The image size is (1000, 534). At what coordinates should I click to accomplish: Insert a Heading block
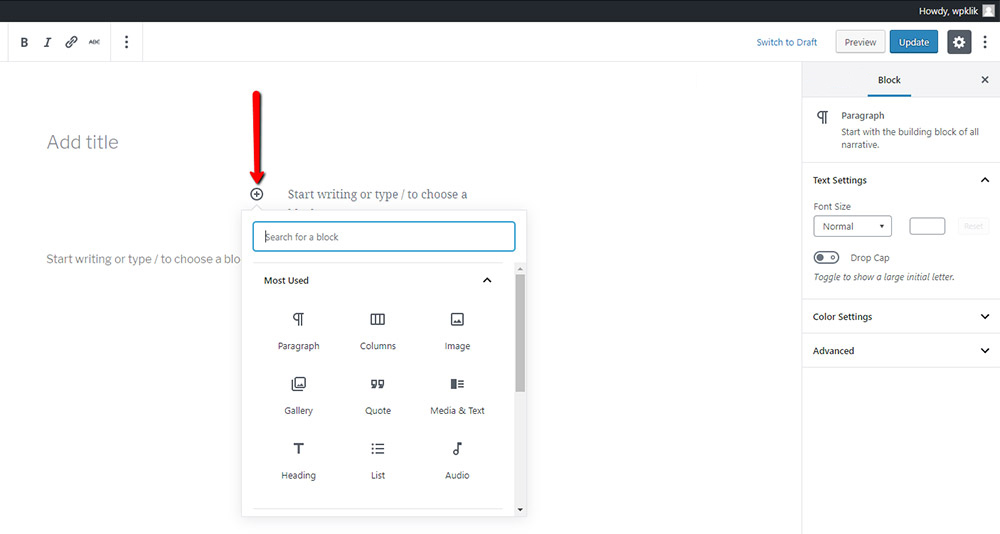[298, 461]
